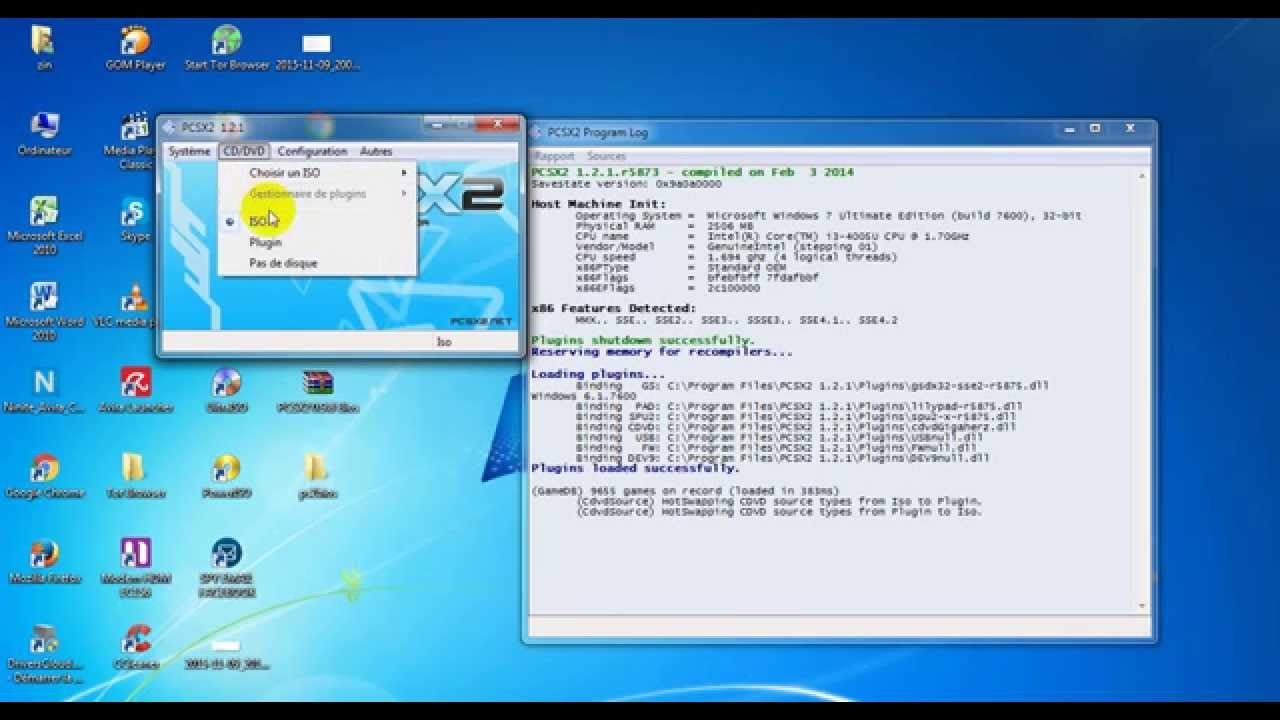Click 'x86 Features Detected:' log heading
This screenshot has width=1280, height=720.
(613, 308)
